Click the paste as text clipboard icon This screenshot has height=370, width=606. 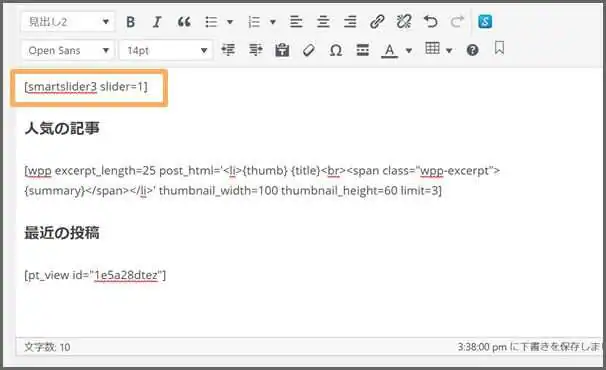[x=282, y=50]
